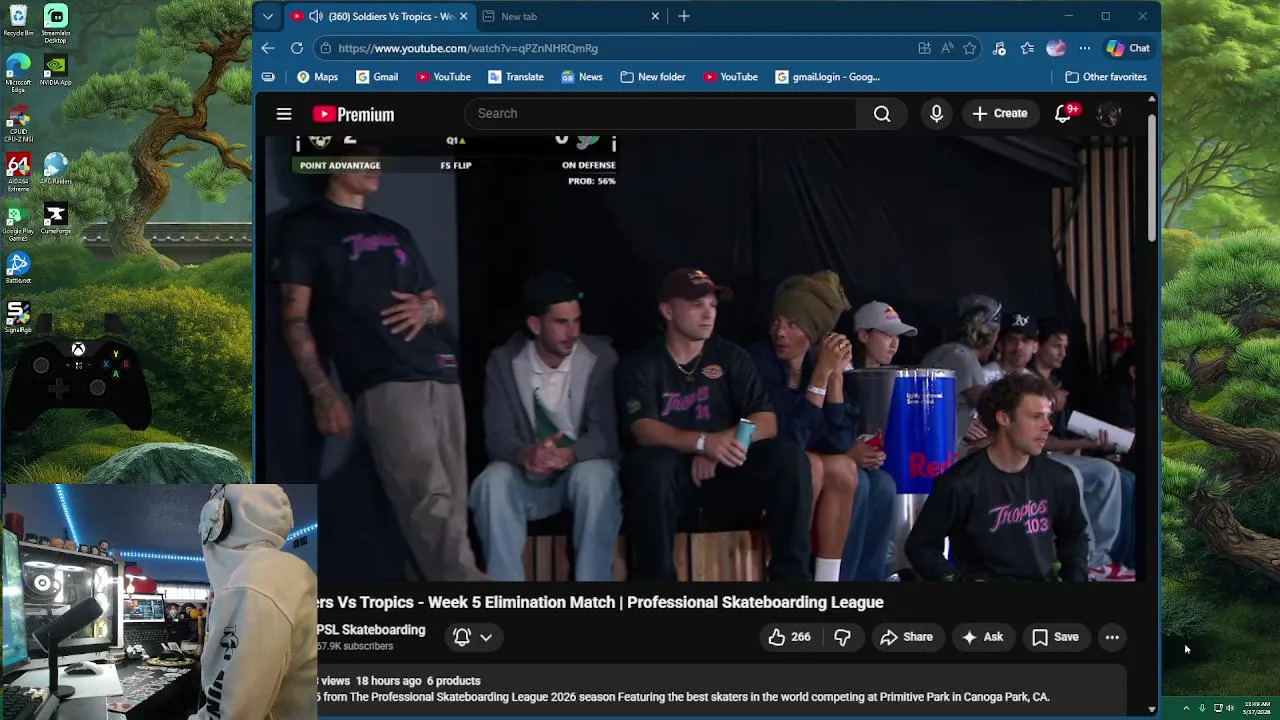The width and height of the screenshot is (1280, 720).
Task: Expand video description 6 products line
Action: (x=454, y=681)
